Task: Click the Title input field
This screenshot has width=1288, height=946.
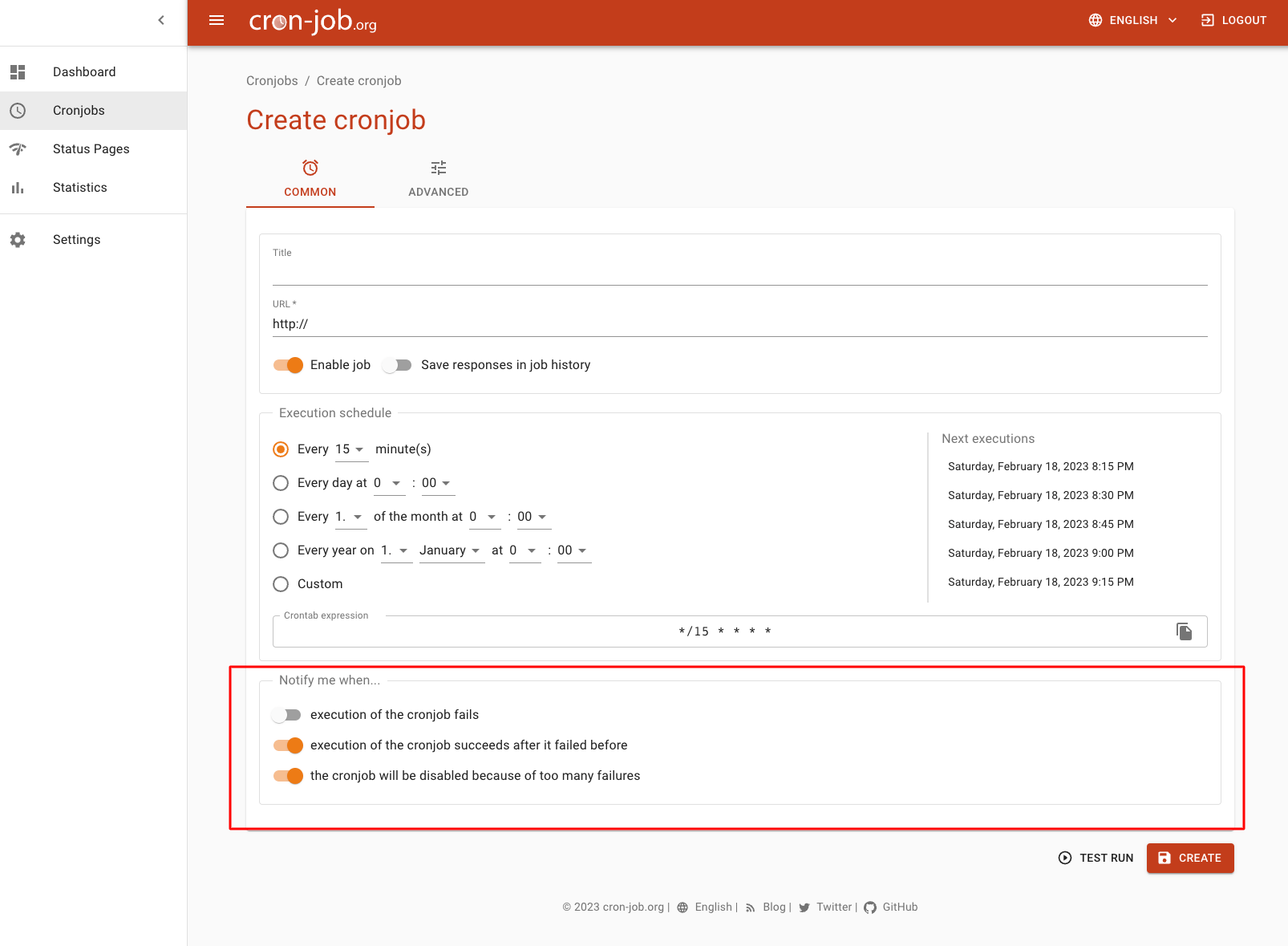Action: 740,273
